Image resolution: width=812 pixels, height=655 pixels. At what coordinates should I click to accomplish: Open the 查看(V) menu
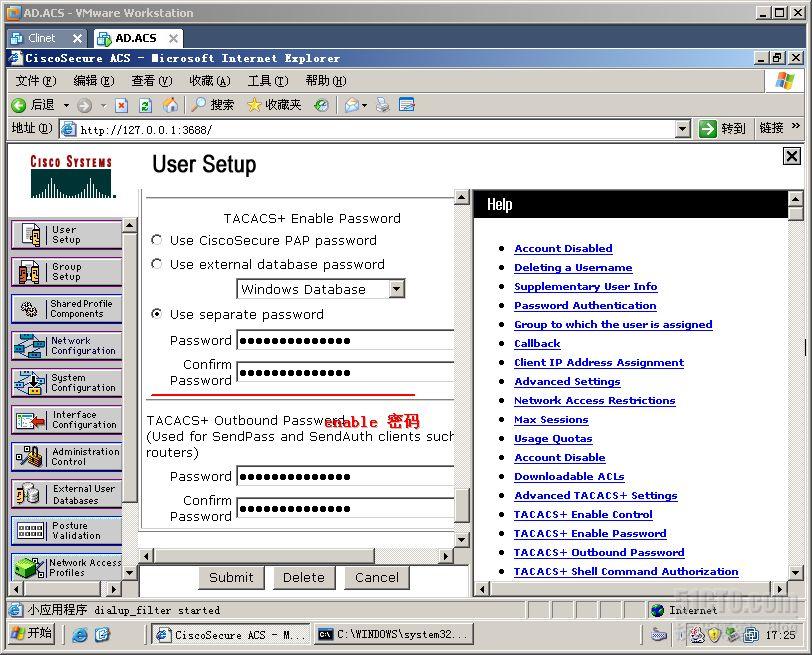pyautogui.click(x=152, y=81)
